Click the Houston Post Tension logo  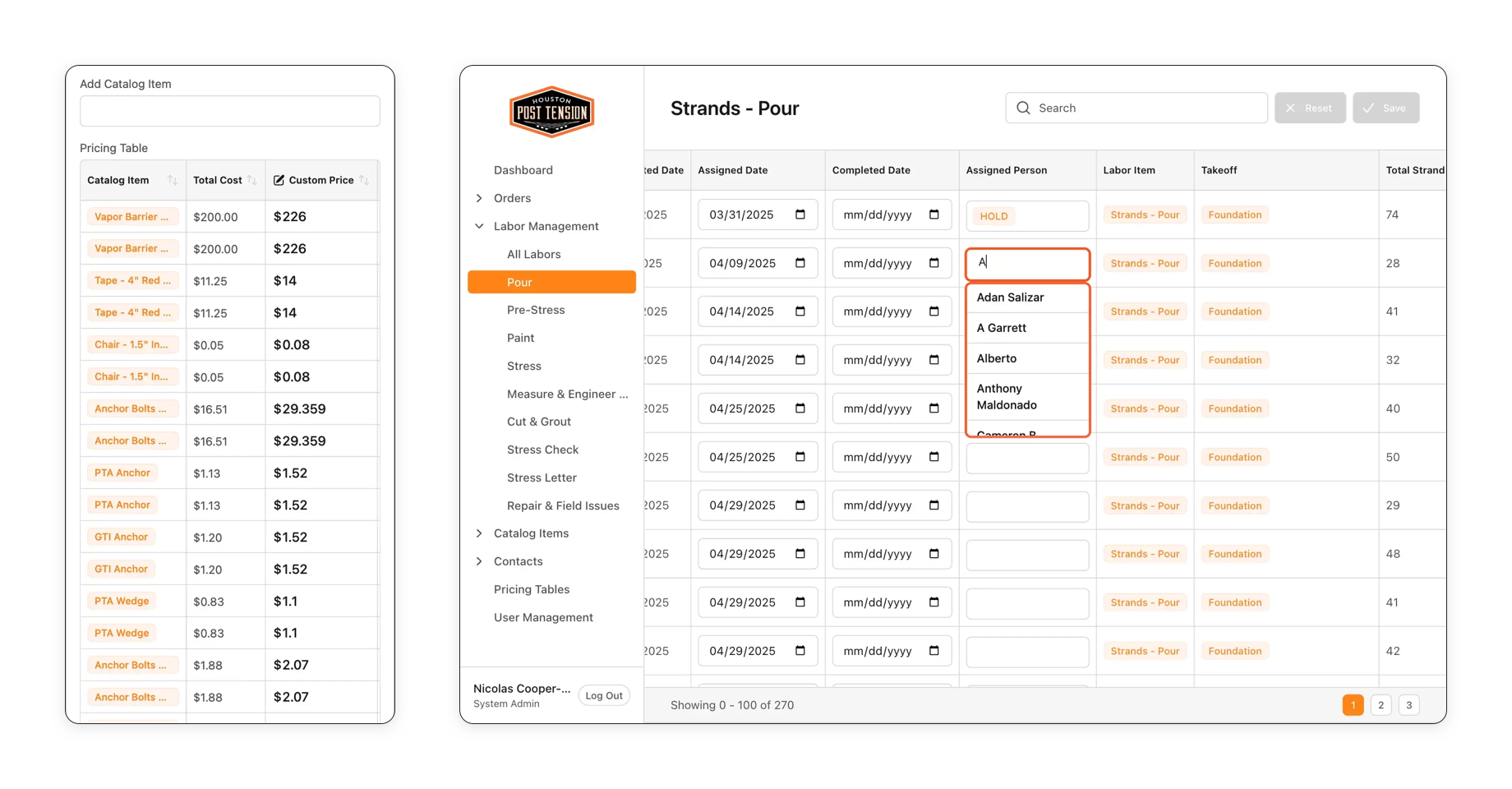click(551, 112)
